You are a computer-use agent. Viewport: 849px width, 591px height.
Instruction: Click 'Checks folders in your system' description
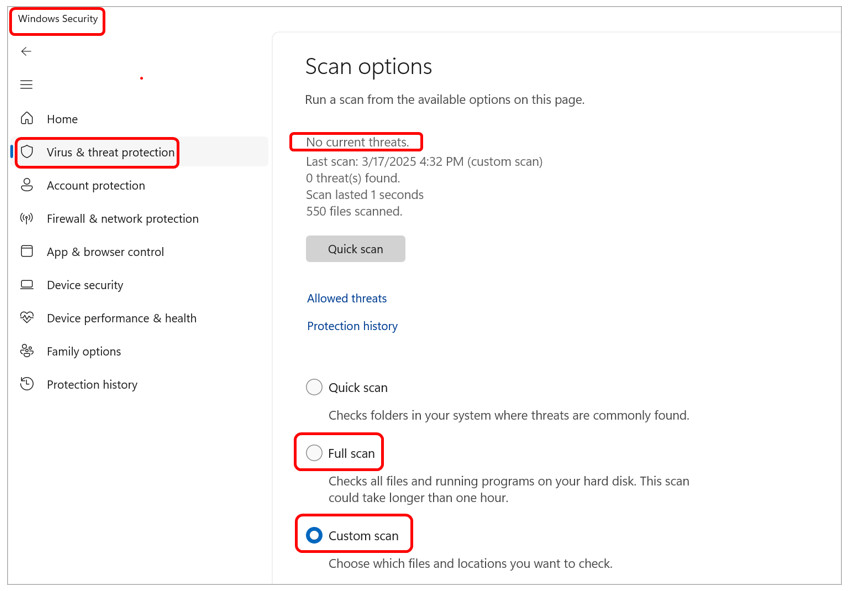[x=509, y=415]
